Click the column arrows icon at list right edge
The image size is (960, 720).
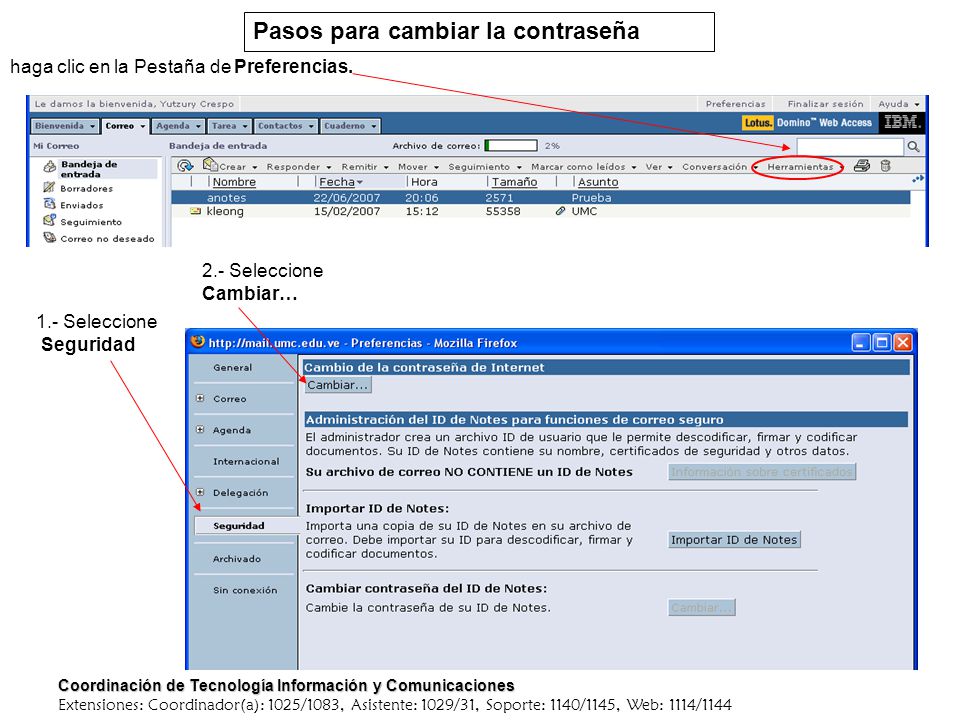pyautogui.click(x=917, y=179)
